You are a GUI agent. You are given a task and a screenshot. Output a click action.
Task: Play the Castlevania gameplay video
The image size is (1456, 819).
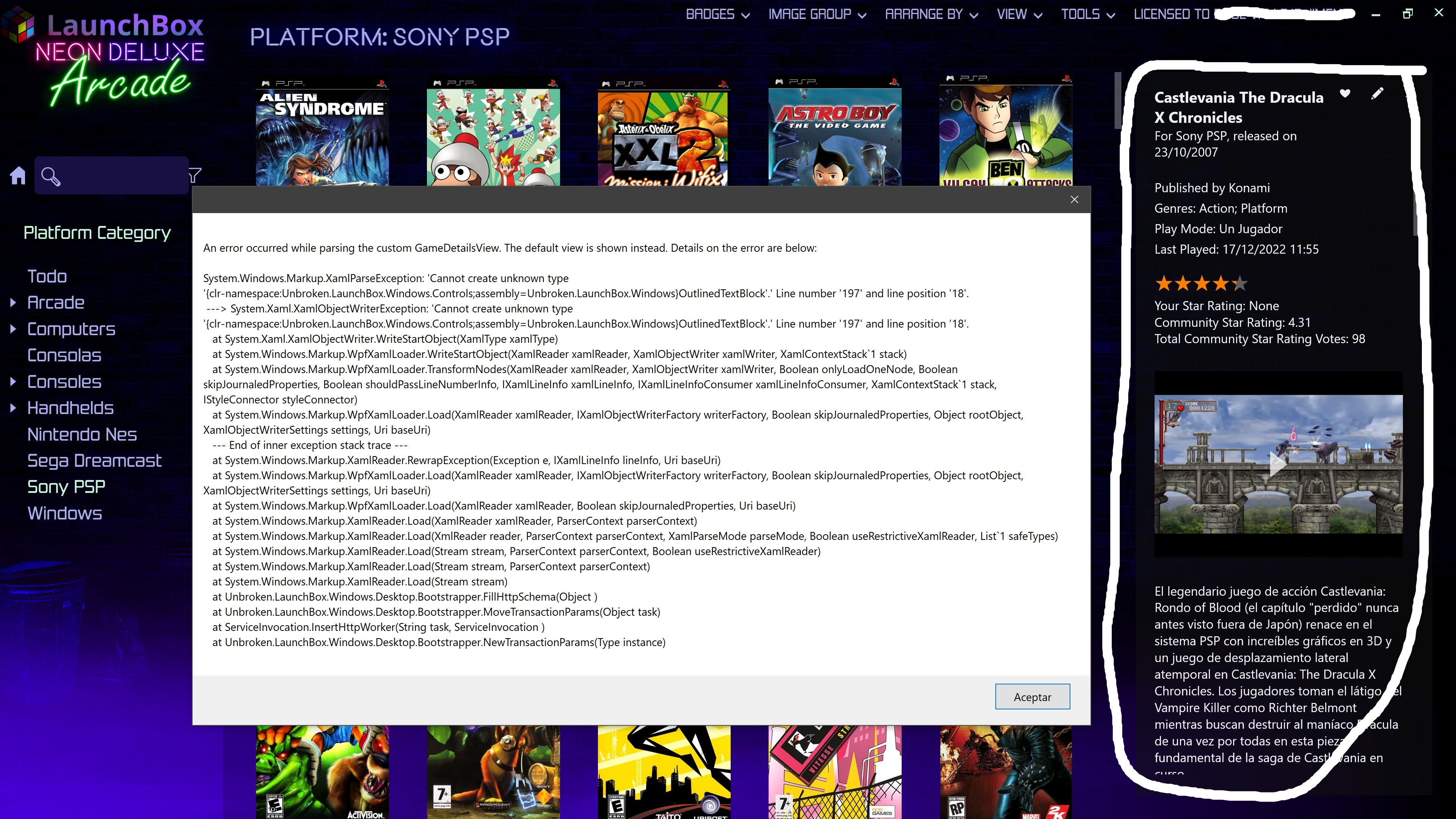tap(1277, 464)
